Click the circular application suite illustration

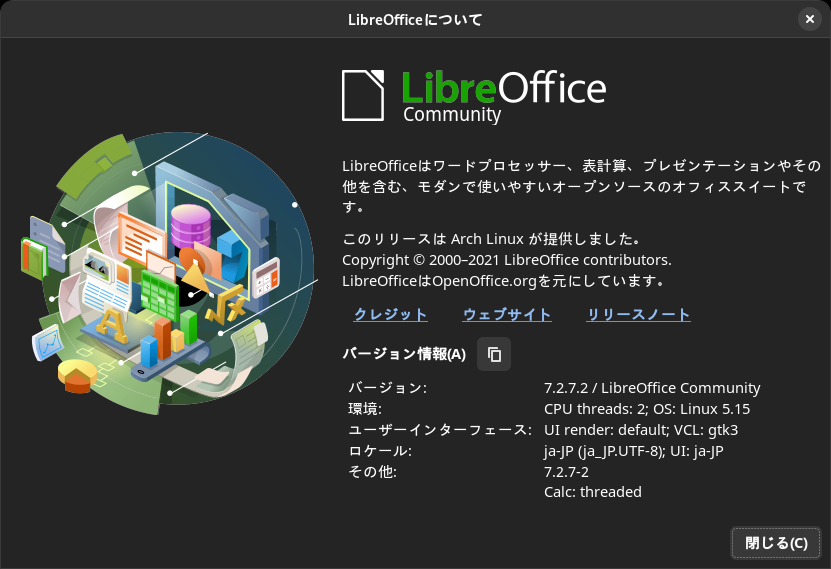point(169,273)
